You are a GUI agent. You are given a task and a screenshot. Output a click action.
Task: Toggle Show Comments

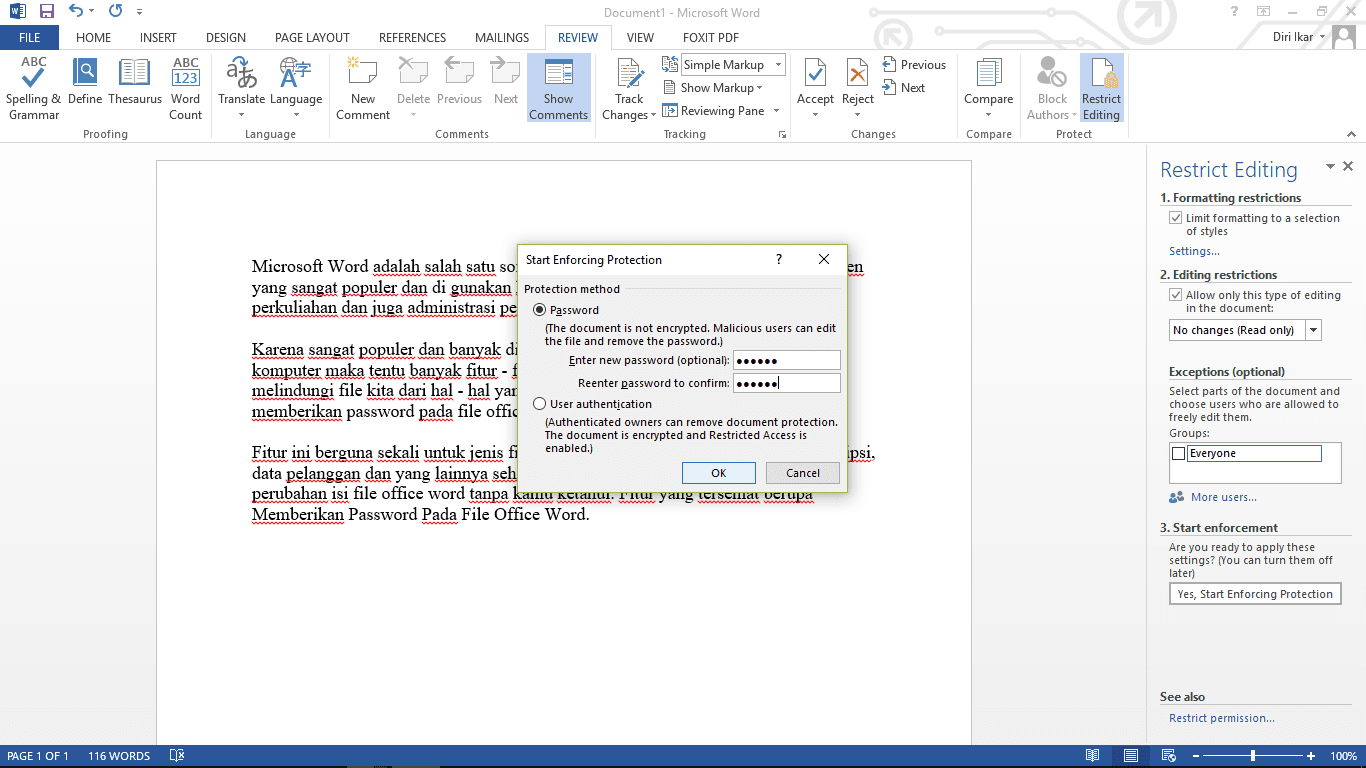559,88
